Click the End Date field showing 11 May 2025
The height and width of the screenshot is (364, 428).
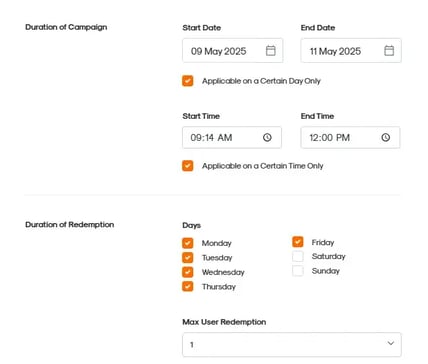[x=351, y=51]
